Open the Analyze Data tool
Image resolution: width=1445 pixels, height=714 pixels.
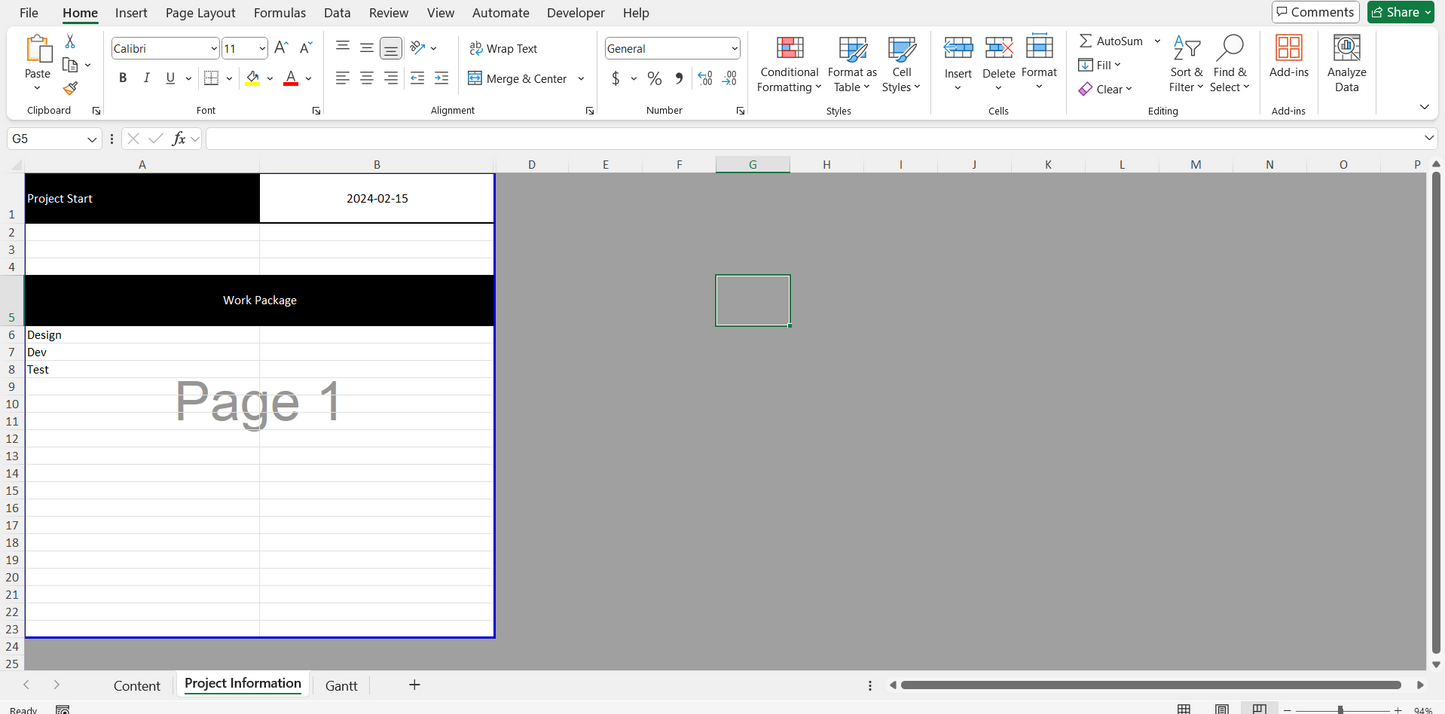tap(1346, 65)
